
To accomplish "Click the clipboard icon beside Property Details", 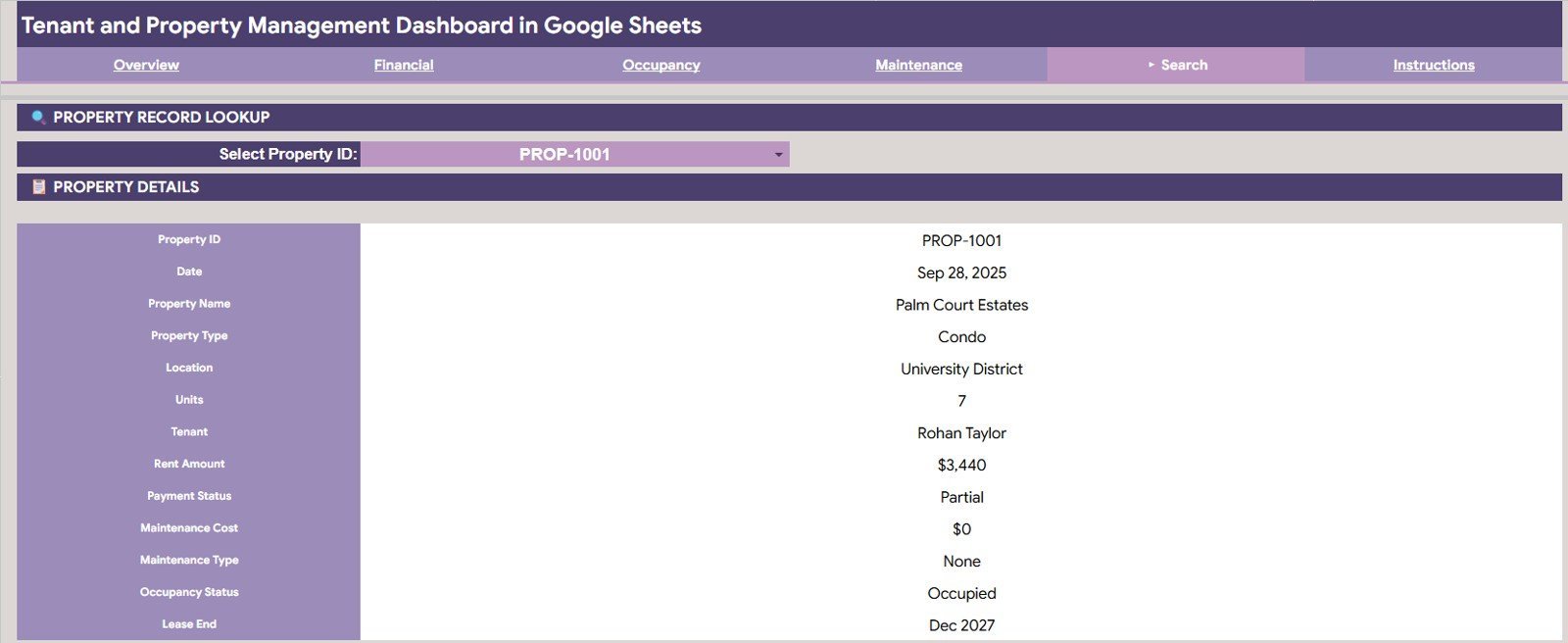I will coord(39,186).
